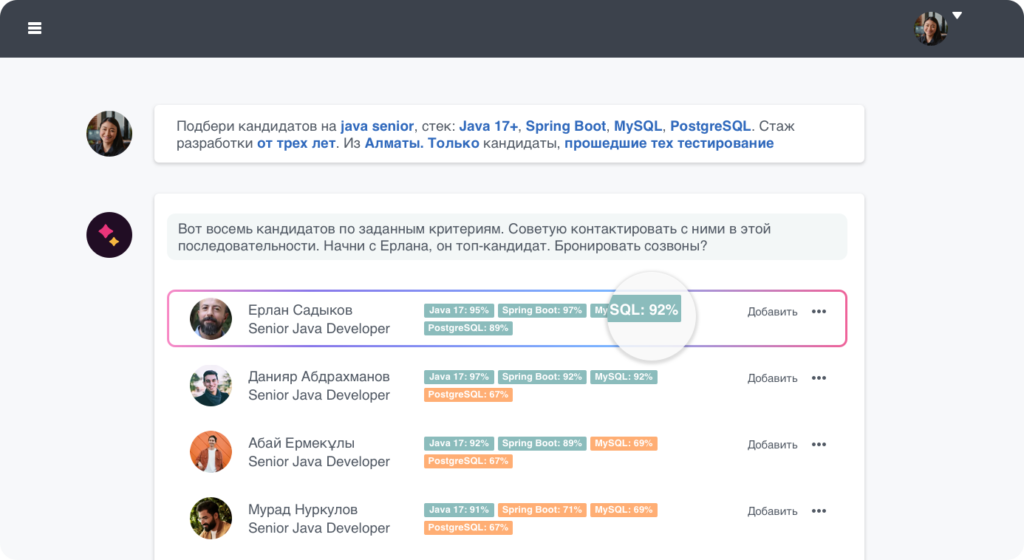Open more options for Мурад Нуркулов
This screenshot has width=1024, height=560.
[x=819, y=511]
